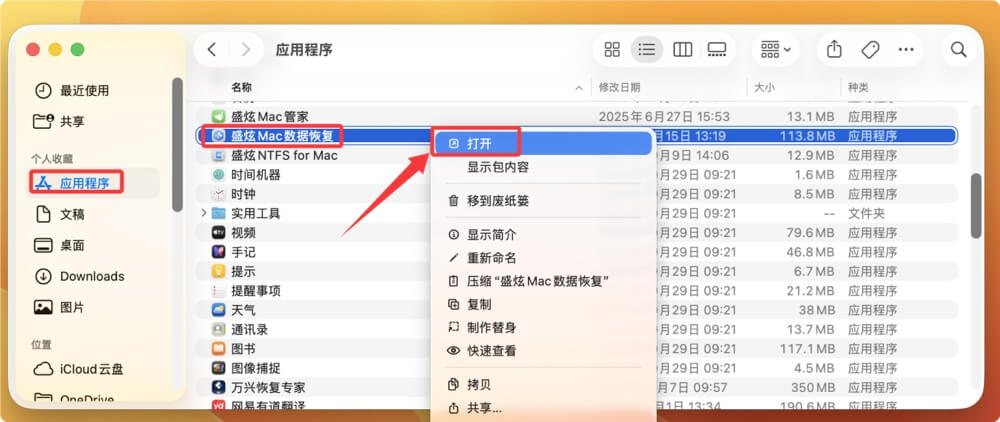
Task: Click the 天气 weather app icon
Action: (x=219, y=310)
